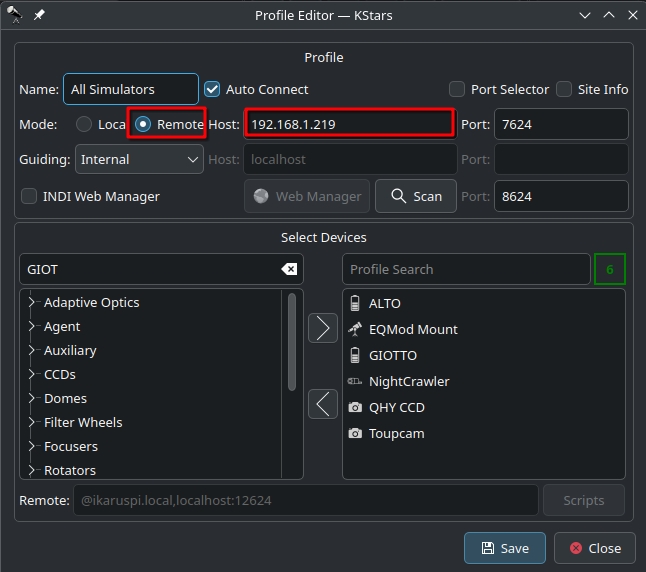Select GIOTTO in the profile list
The height and width of the screenshot is (572, 646).
(x=484, y=355)
